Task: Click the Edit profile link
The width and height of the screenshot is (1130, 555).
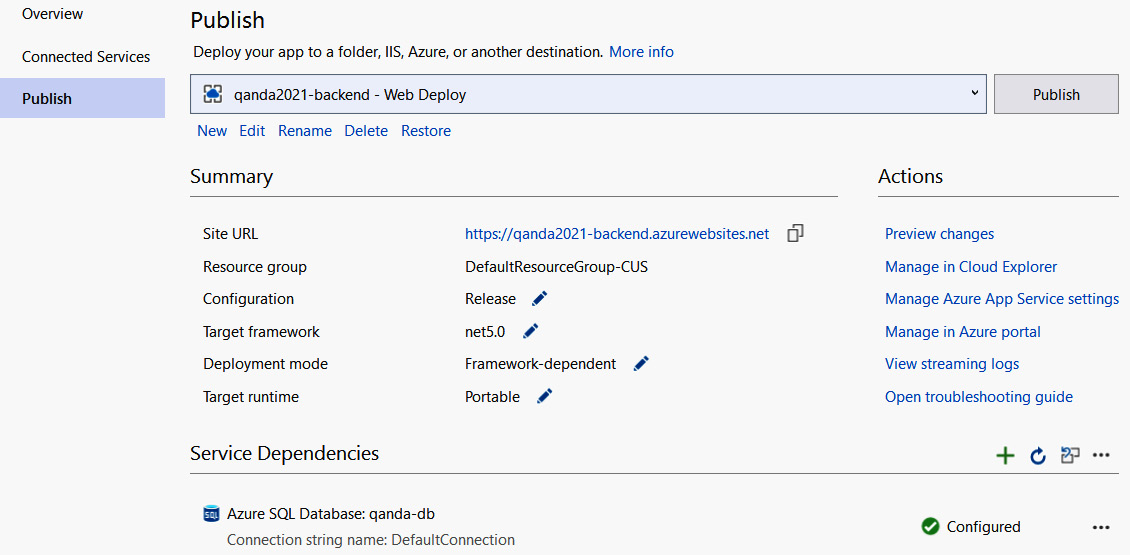Action: 252,130
